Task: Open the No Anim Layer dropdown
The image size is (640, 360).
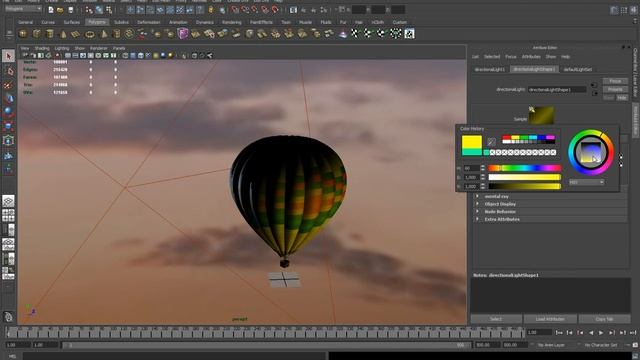Action: click(x=551, y=345)
